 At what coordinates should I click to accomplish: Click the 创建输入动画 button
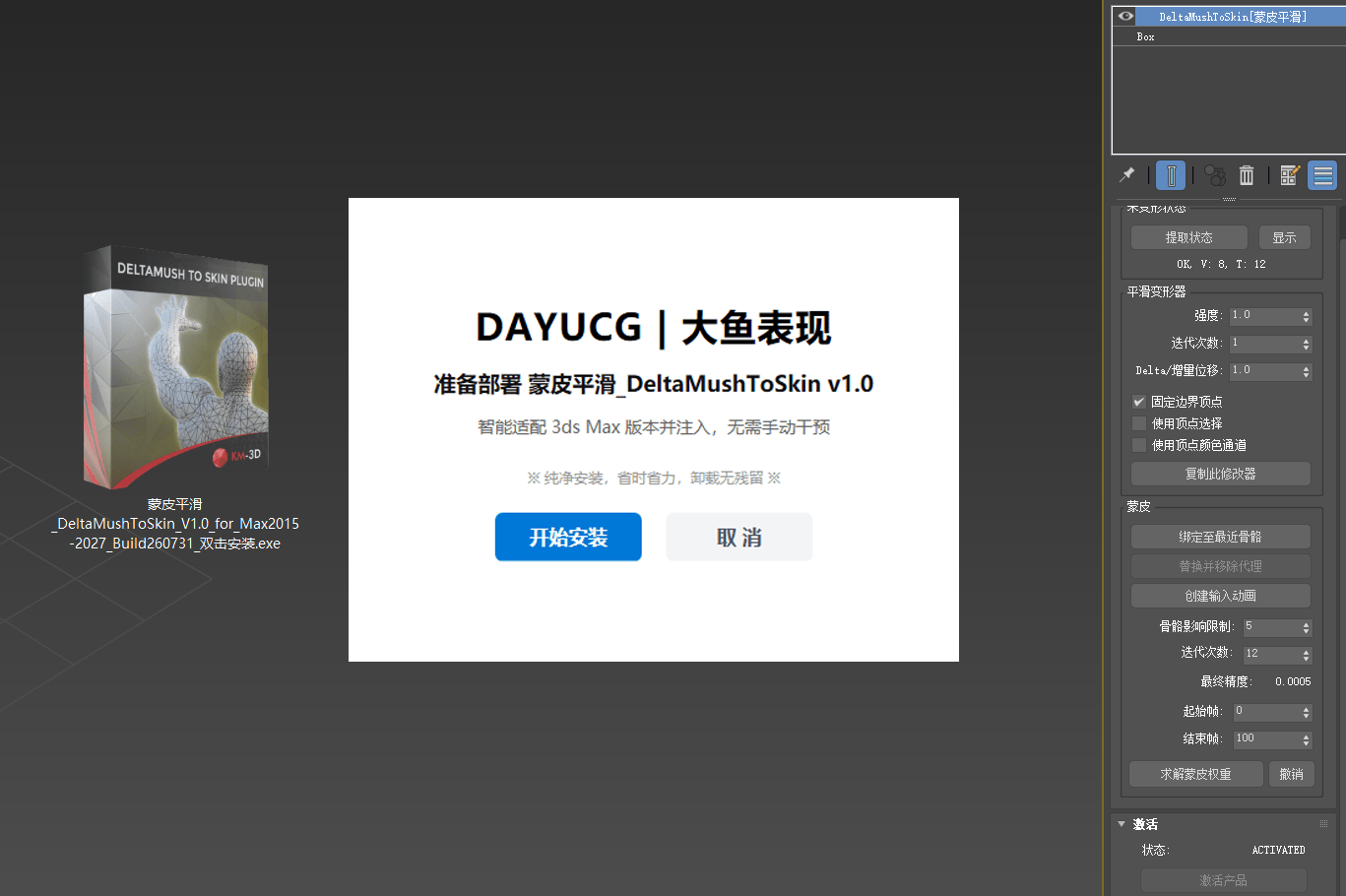click(1221, 596)
